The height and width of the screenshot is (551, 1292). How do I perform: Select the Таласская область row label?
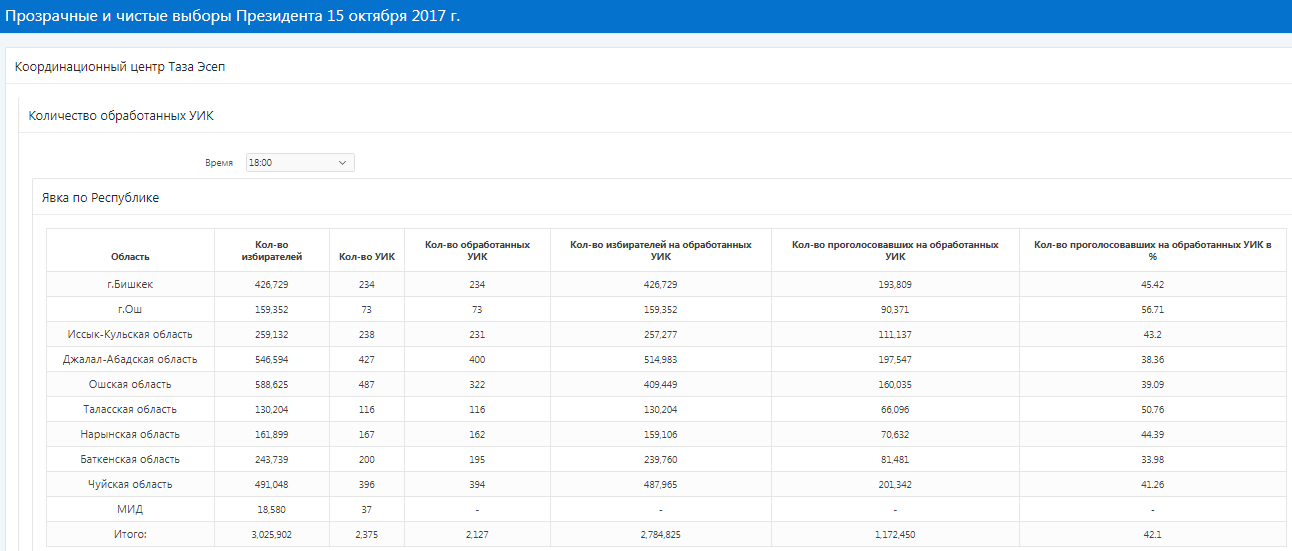(x=130, y=409)
